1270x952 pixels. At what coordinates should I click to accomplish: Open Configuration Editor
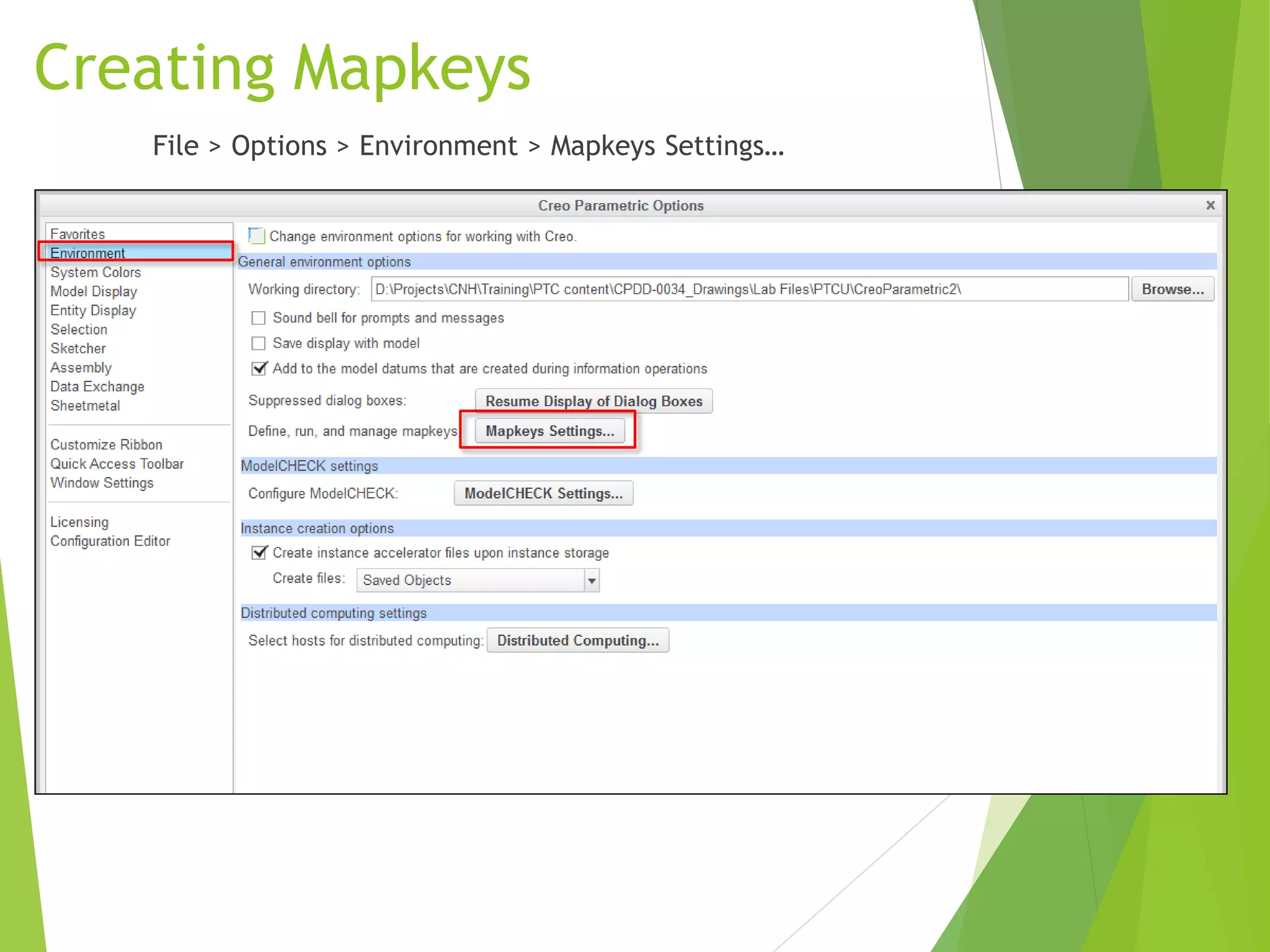point(110,541)
